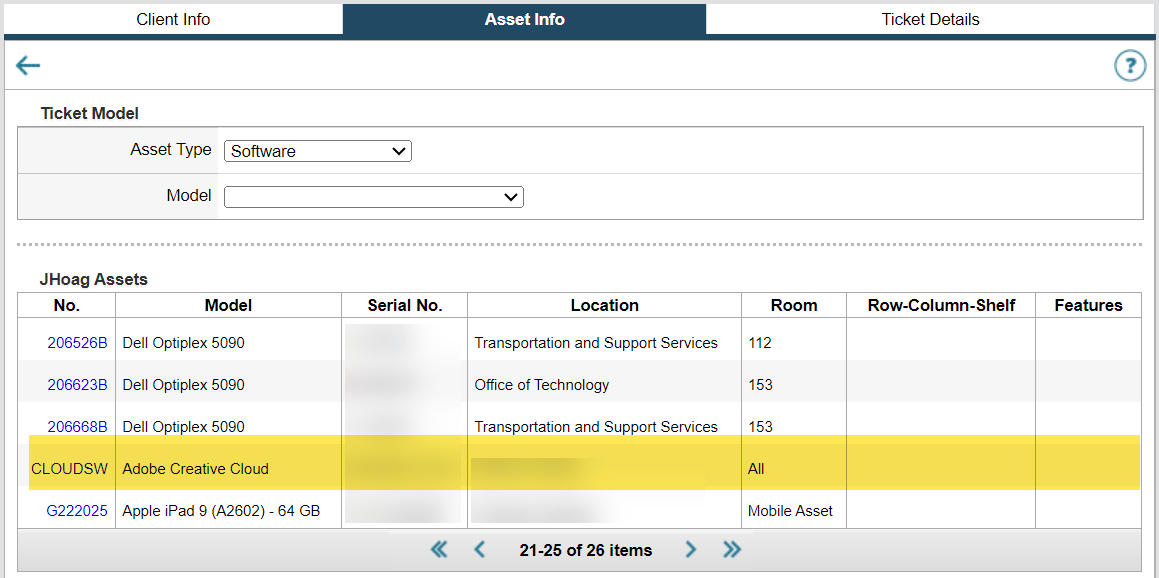
Task: Sort by the Model column header
Action: click(x=228, y=306)
